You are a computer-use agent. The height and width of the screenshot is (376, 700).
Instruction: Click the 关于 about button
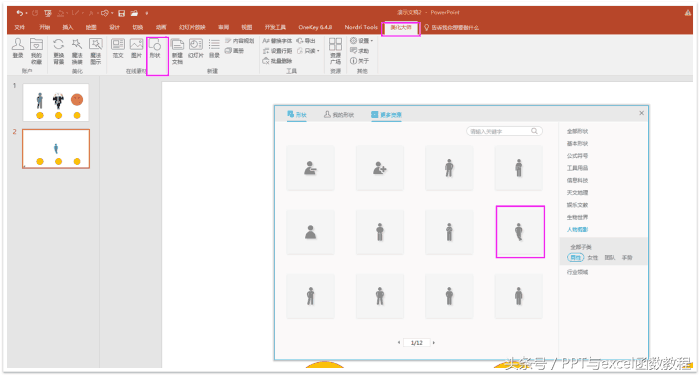click(x=359, y=61)
